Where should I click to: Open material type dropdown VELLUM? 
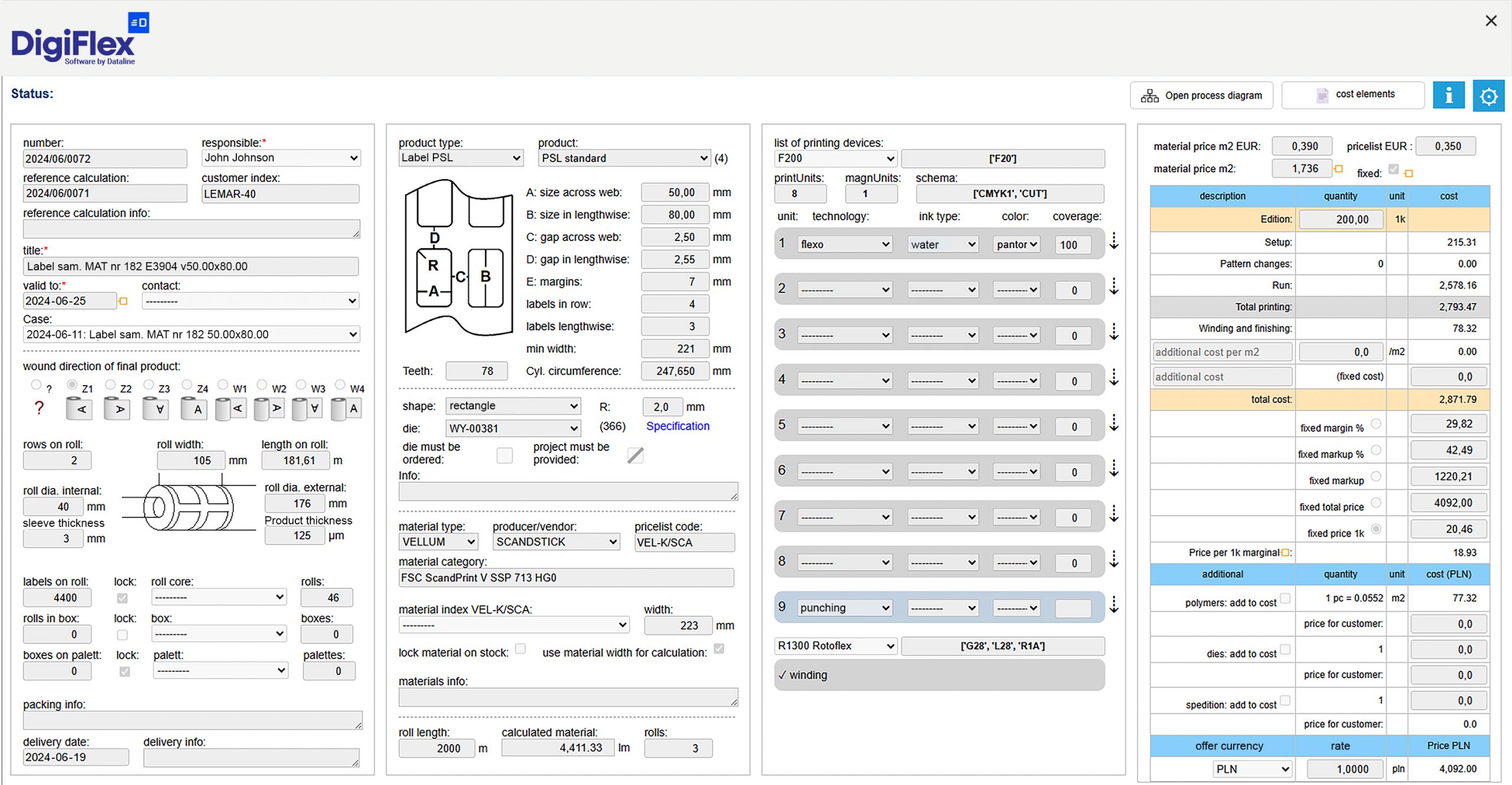(x=438, y=542)
